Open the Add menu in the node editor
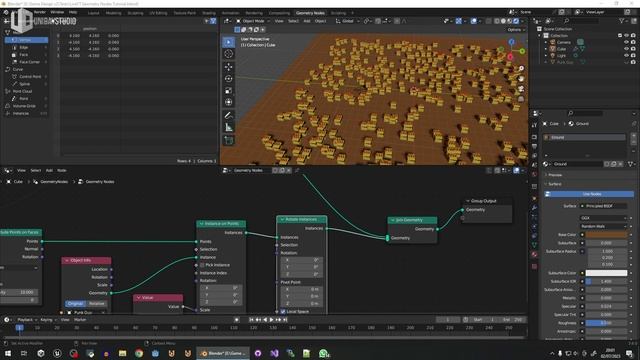640x360 pixels. point(49,170)
